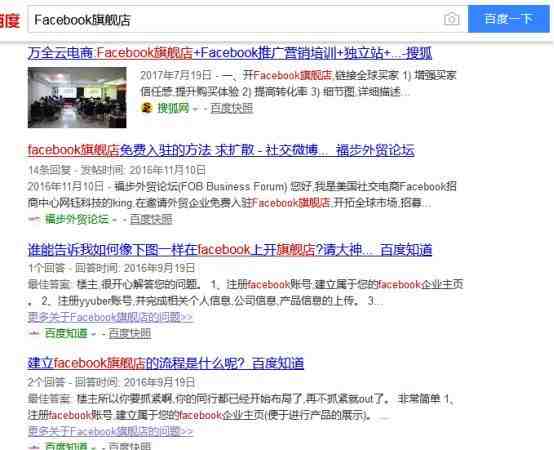Viewport: 554px width, 450px height.
Task: Open 谁能告诉我如何像下图一样 Baidu Zhidao result
Action: [x=230, y=250]
